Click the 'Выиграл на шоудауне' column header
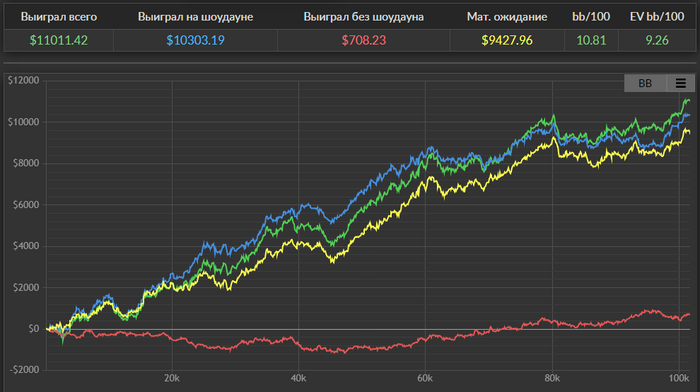 pyautogui.click(x=195, y=17)
